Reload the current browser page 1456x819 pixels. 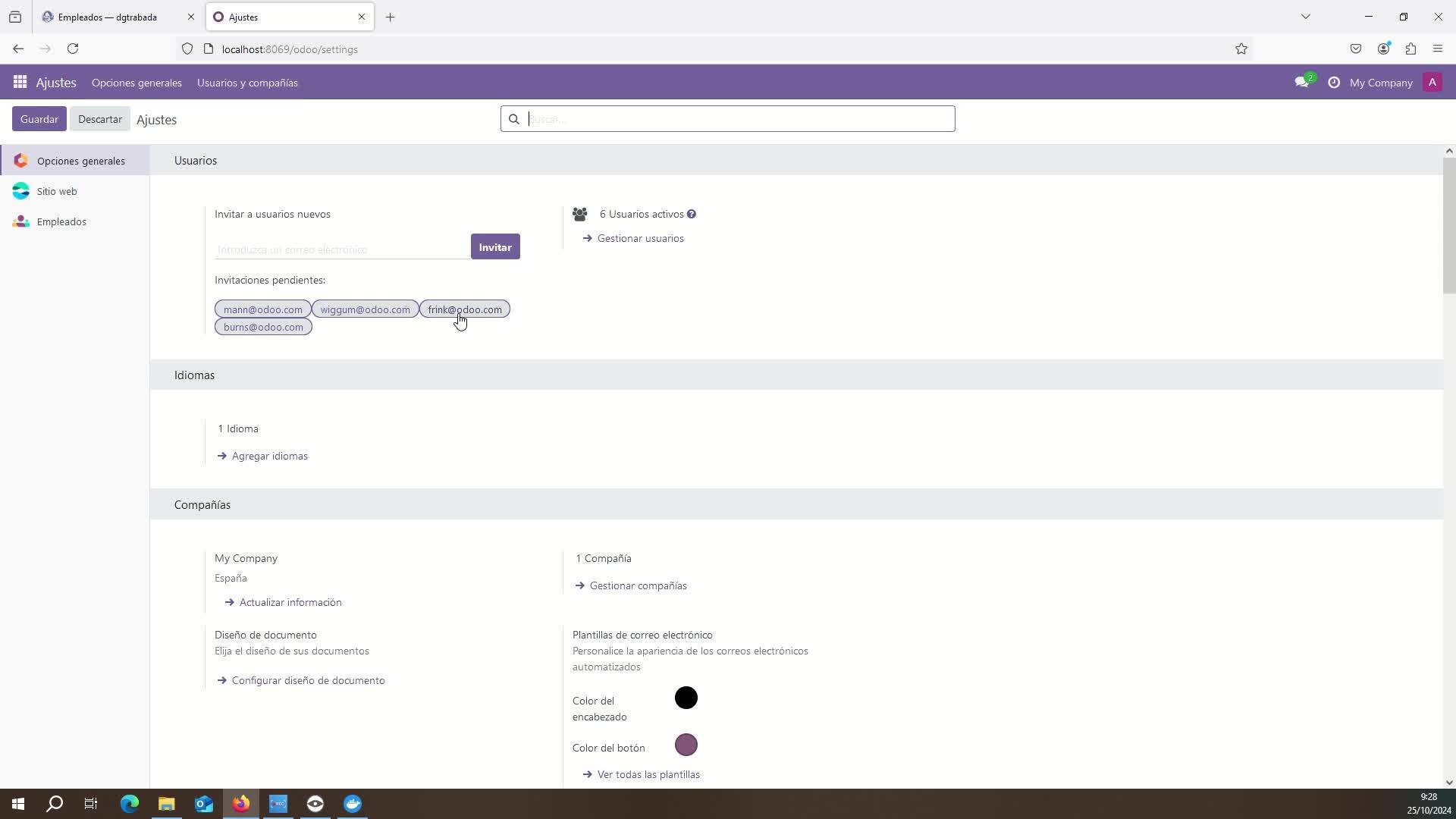click(73, 49)
